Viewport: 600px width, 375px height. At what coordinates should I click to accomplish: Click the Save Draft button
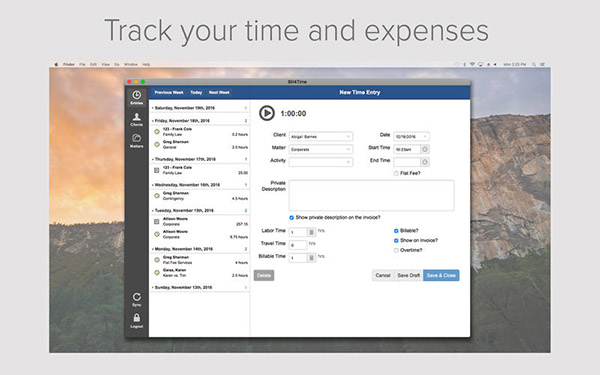point(408,275)
